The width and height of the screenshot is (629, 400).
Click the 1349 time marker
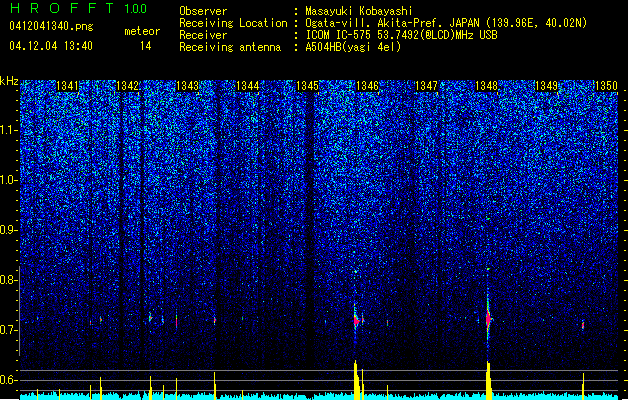point(546,86)
